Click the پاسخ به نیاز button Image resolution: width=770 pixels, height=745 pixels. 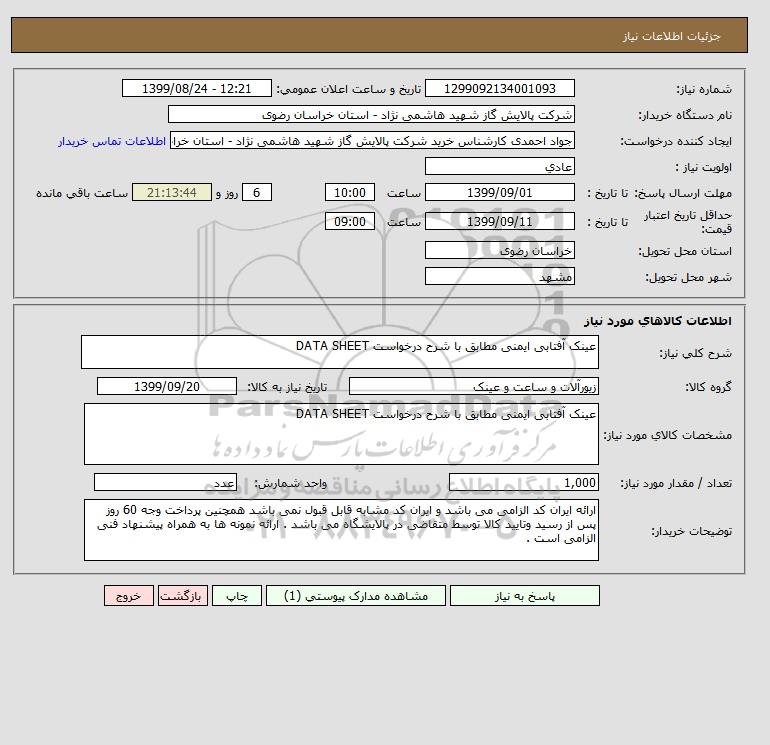click(x=524, y=596)
